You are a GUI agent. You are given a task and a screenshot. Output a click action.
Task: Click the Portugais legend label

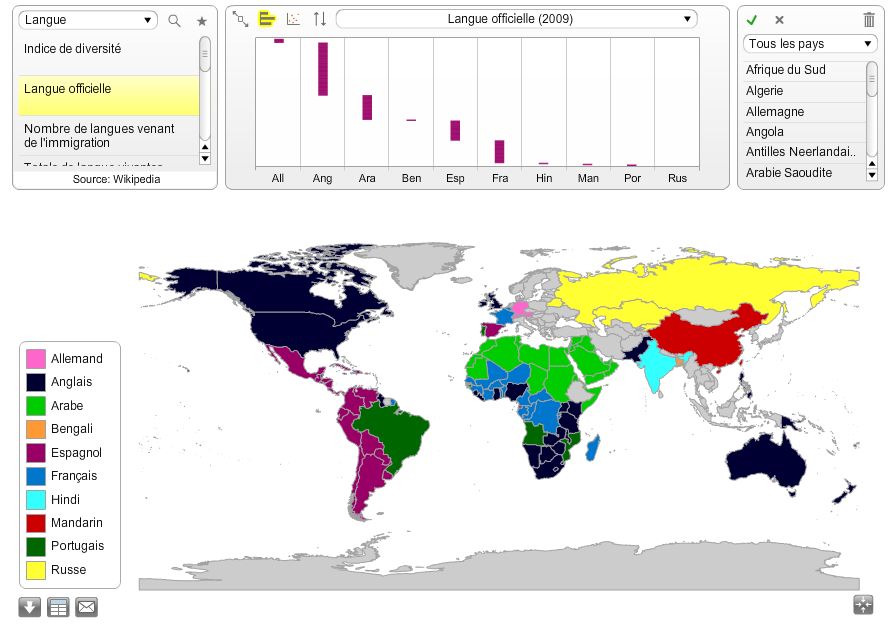pyautogui.click(x=77, y=546)
